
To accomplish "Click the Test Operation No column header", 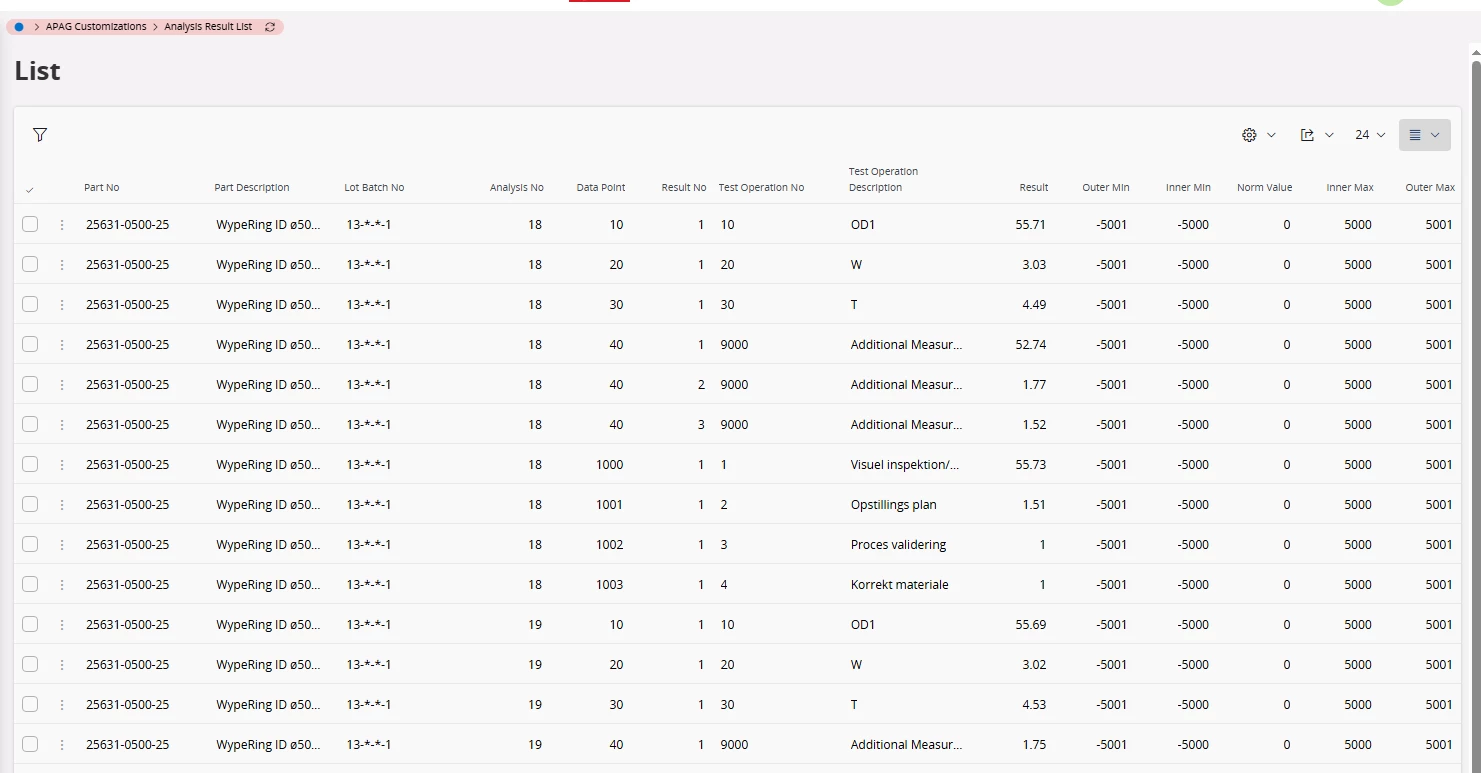I will pos(761,188).
